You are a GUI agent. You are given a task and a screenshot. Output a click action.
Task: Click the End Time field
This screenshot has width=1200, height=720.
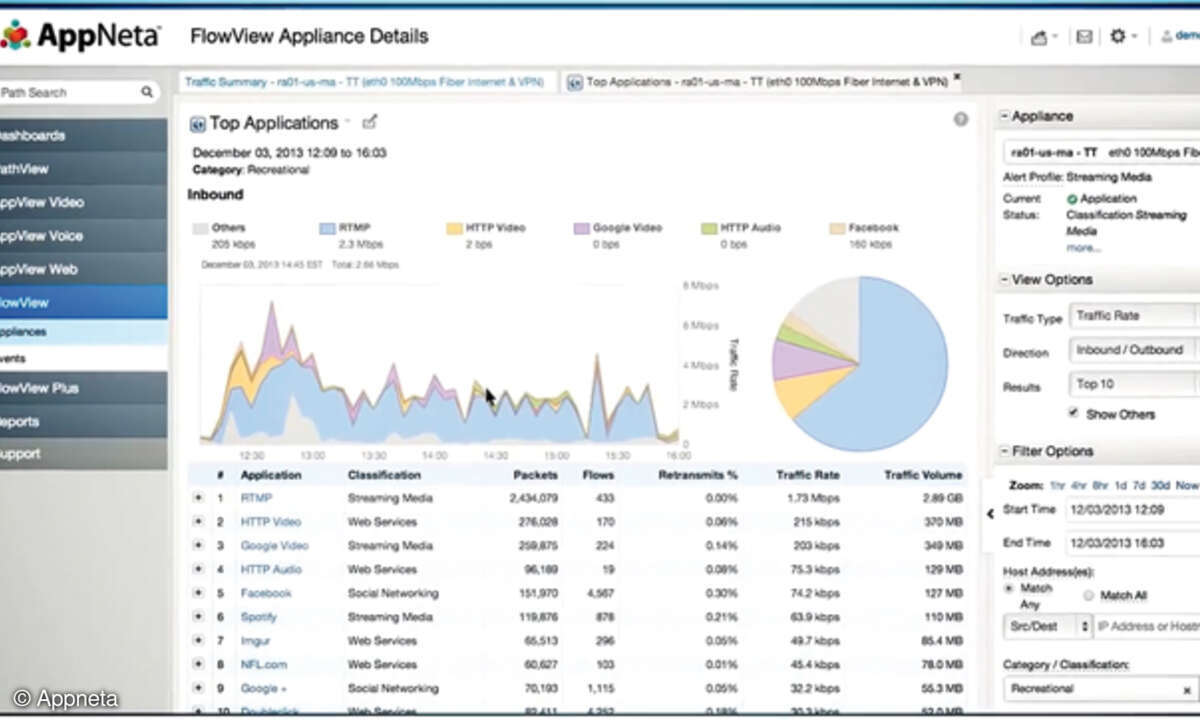[1132, 543]
